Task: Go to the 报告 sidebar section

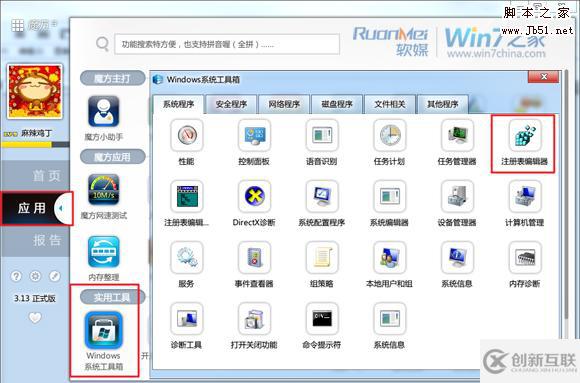Action: 35,241
